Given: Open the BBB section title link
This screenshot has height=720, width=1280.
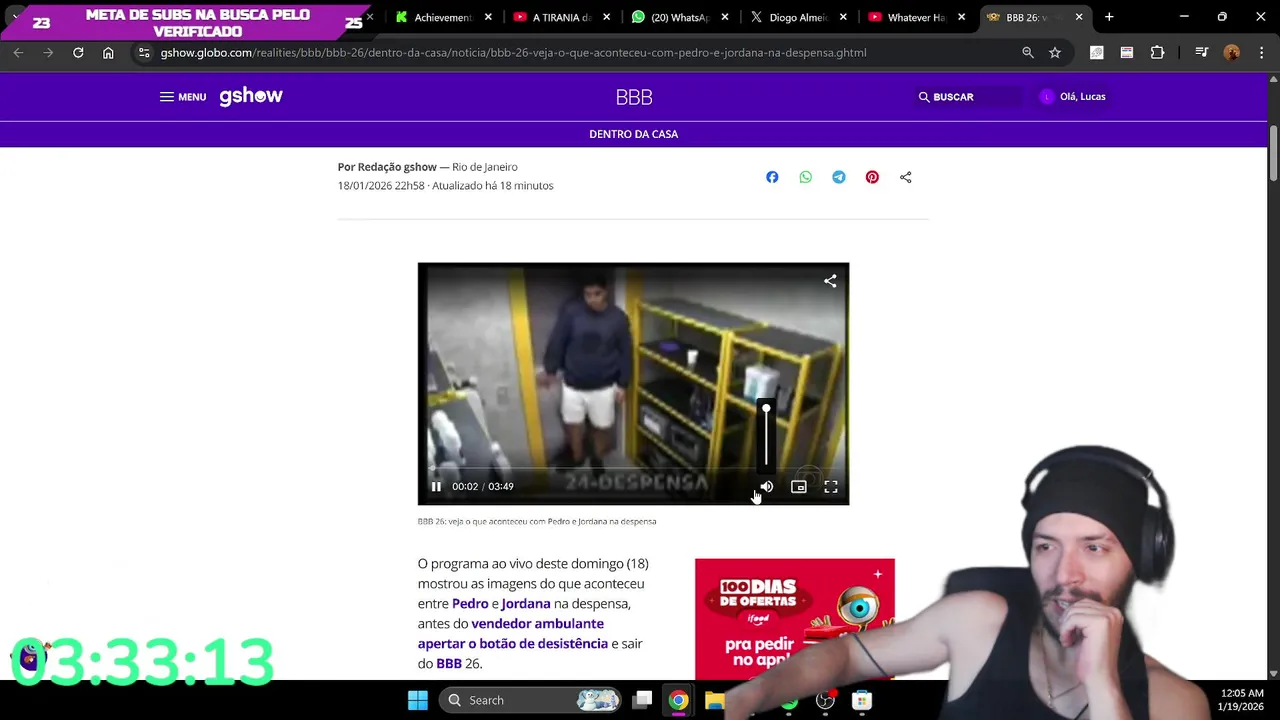Looking at the screenshot, I should pos(634,97).
